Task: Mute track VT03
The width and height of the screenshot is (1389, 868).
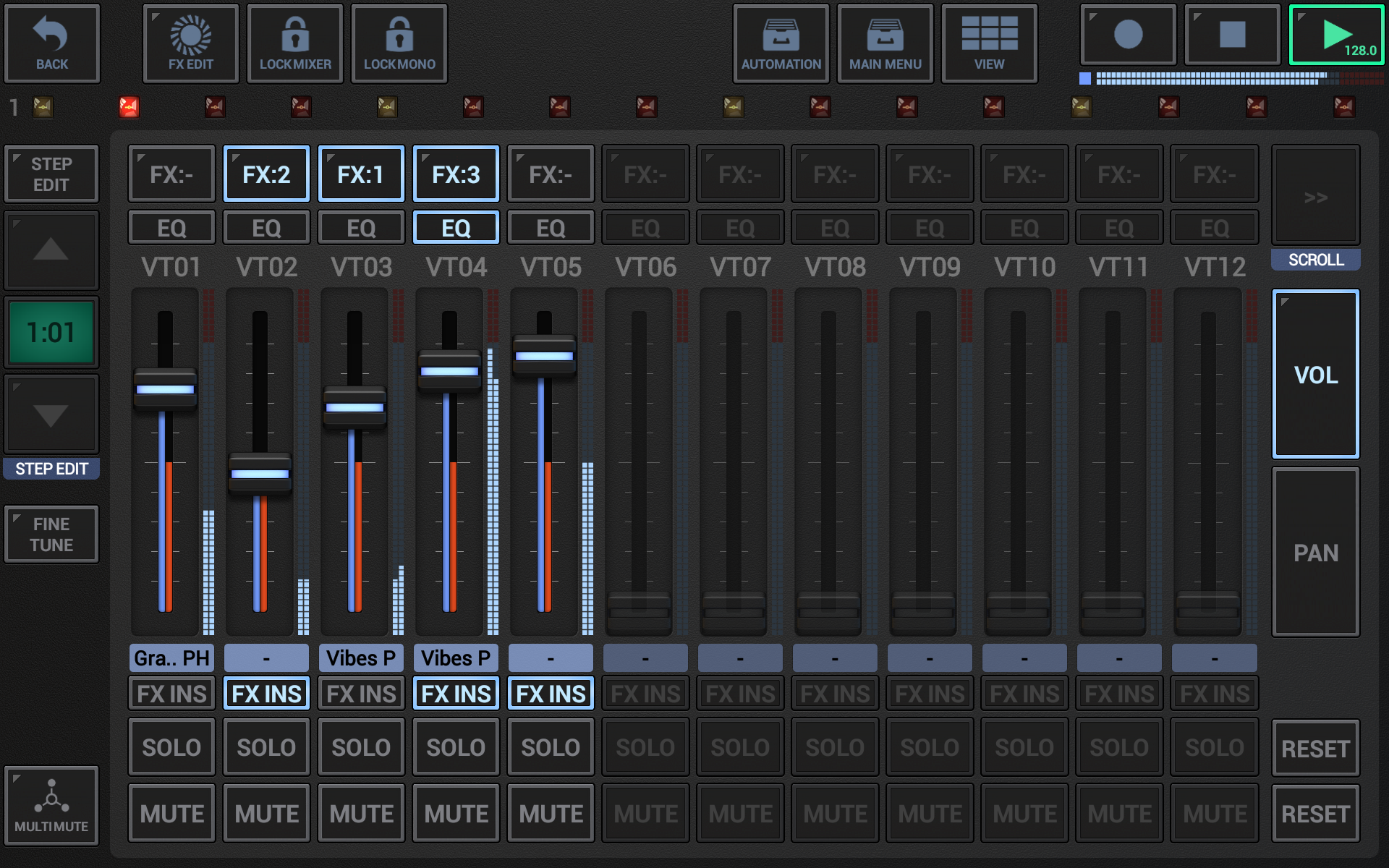Action: click(361, 812)
